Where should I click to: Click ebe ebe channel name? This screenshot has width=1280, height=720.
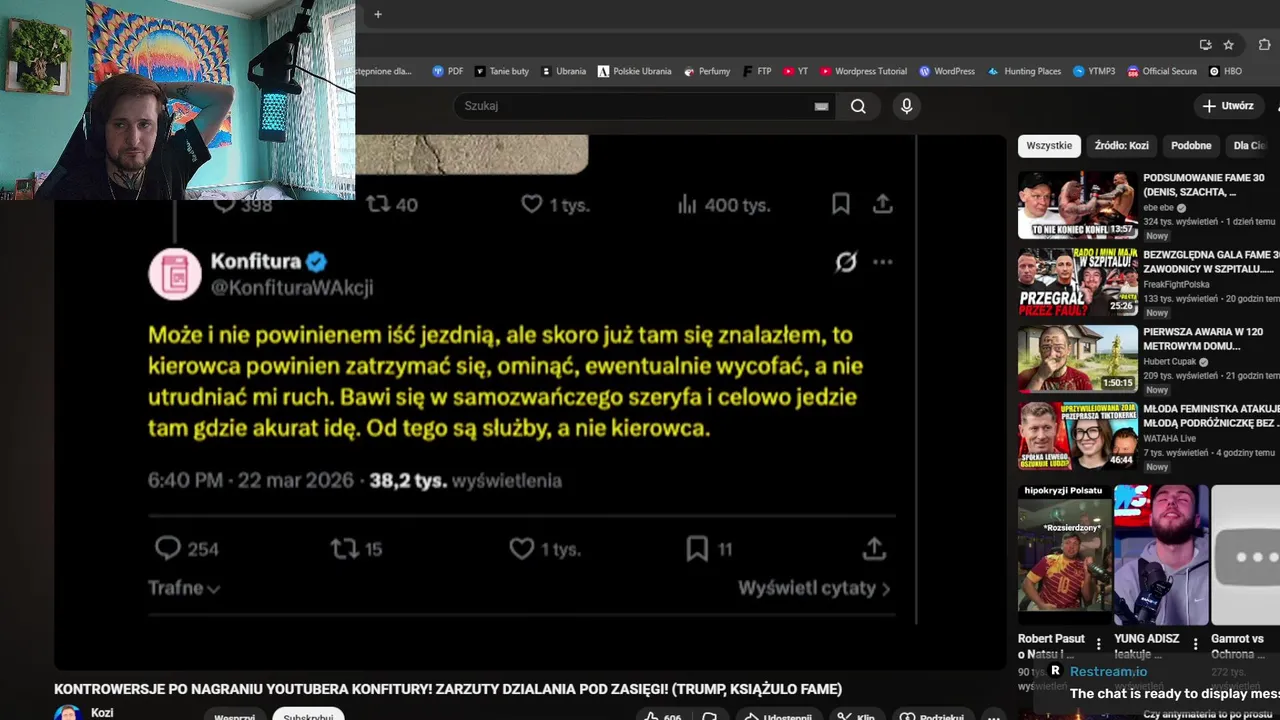point(1159,208)
